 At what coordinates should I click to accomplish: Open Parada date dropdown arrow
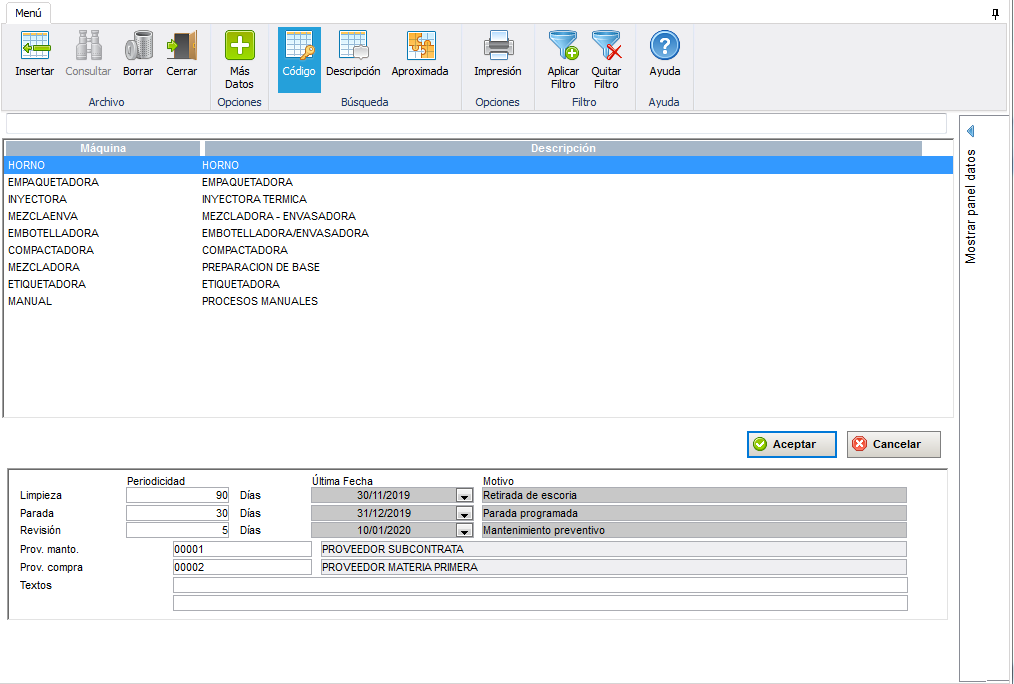[x=463, y=513]
